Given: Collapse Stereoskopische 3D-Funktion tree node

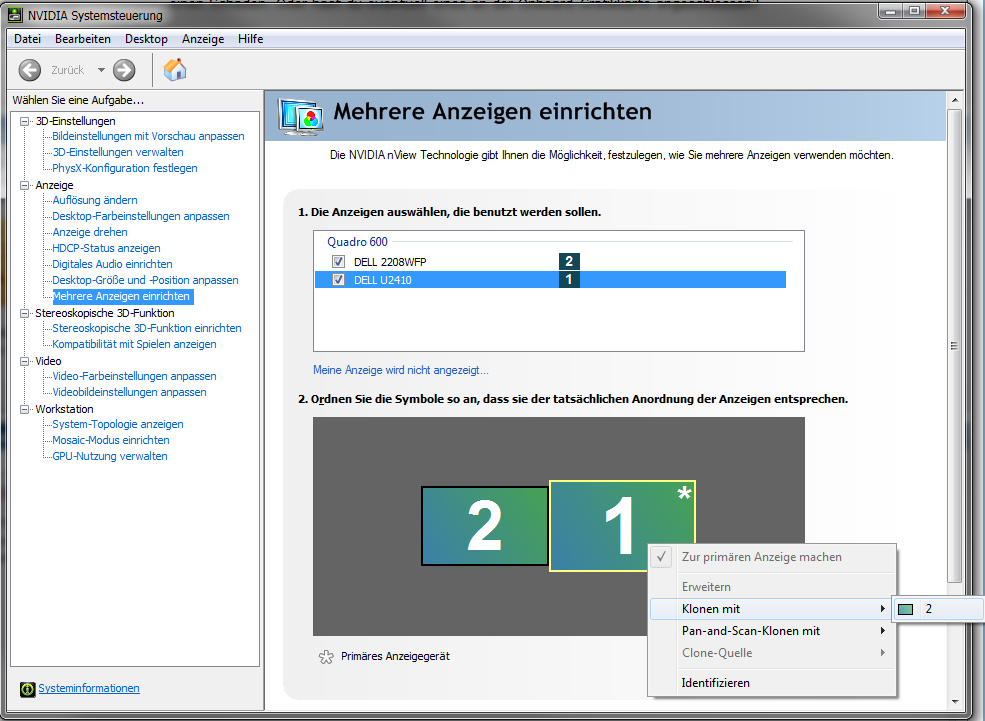Looking at the screenshot, I should (x=24, y=313).
